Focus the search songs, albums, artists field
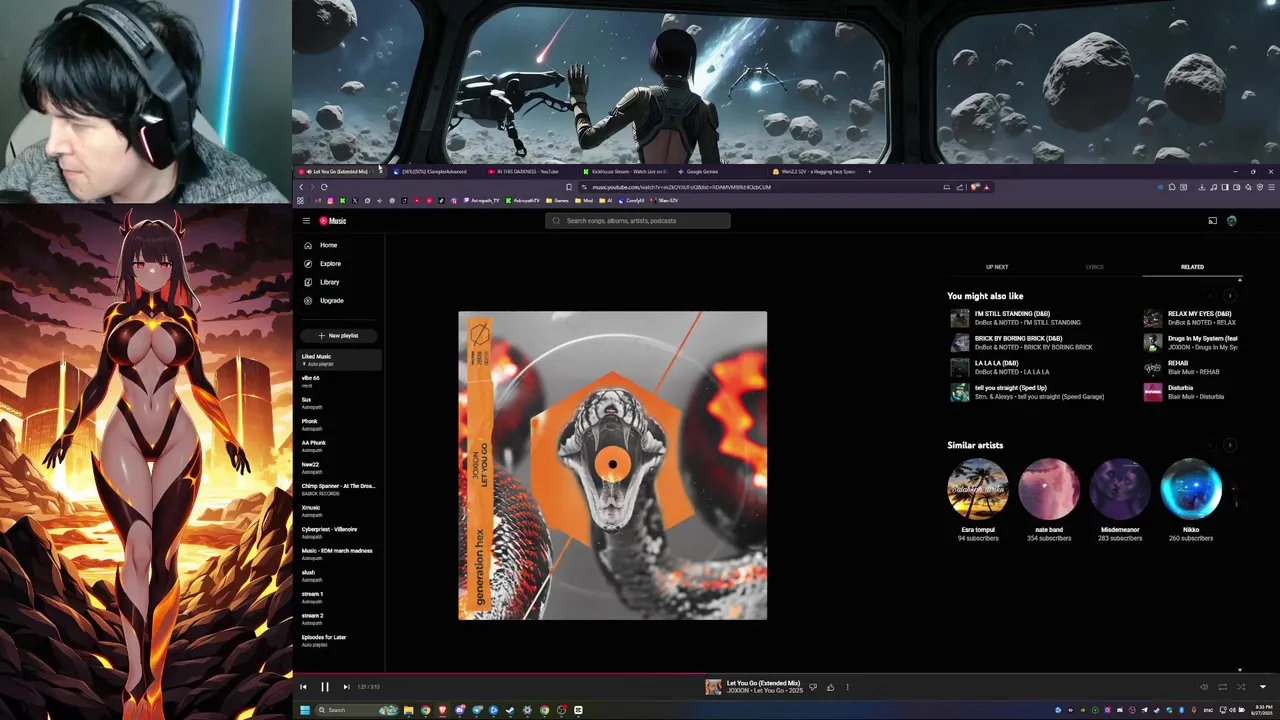This screenshot has width=1280, height=720. tap(638, 221)
